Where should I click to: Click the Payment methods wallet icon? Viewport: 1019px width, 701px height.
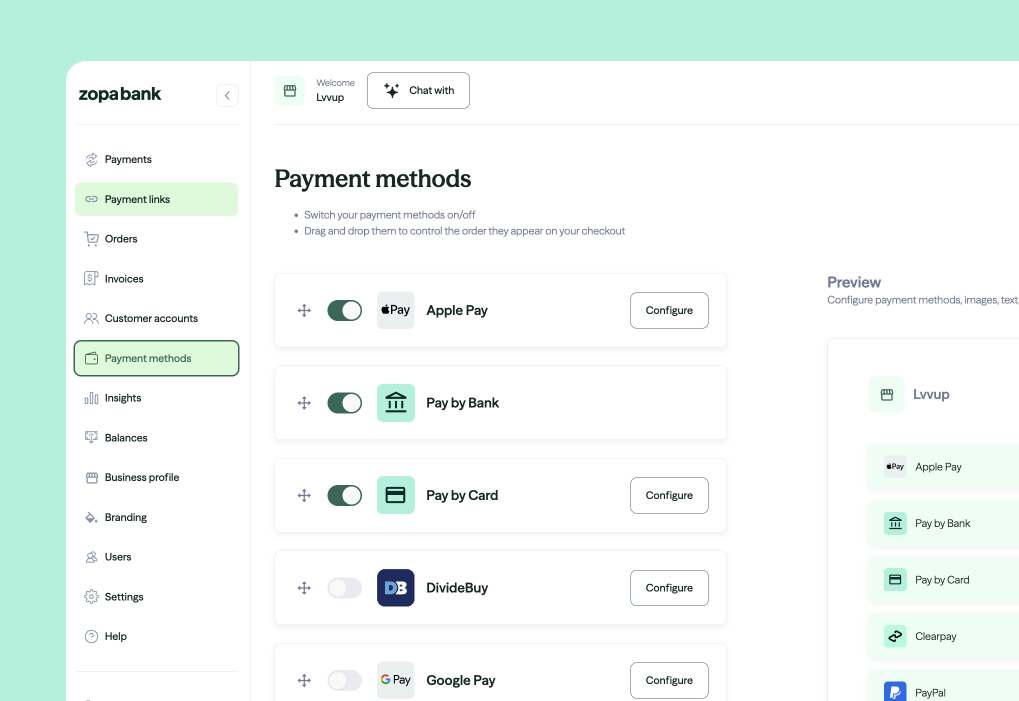(92, 359)
